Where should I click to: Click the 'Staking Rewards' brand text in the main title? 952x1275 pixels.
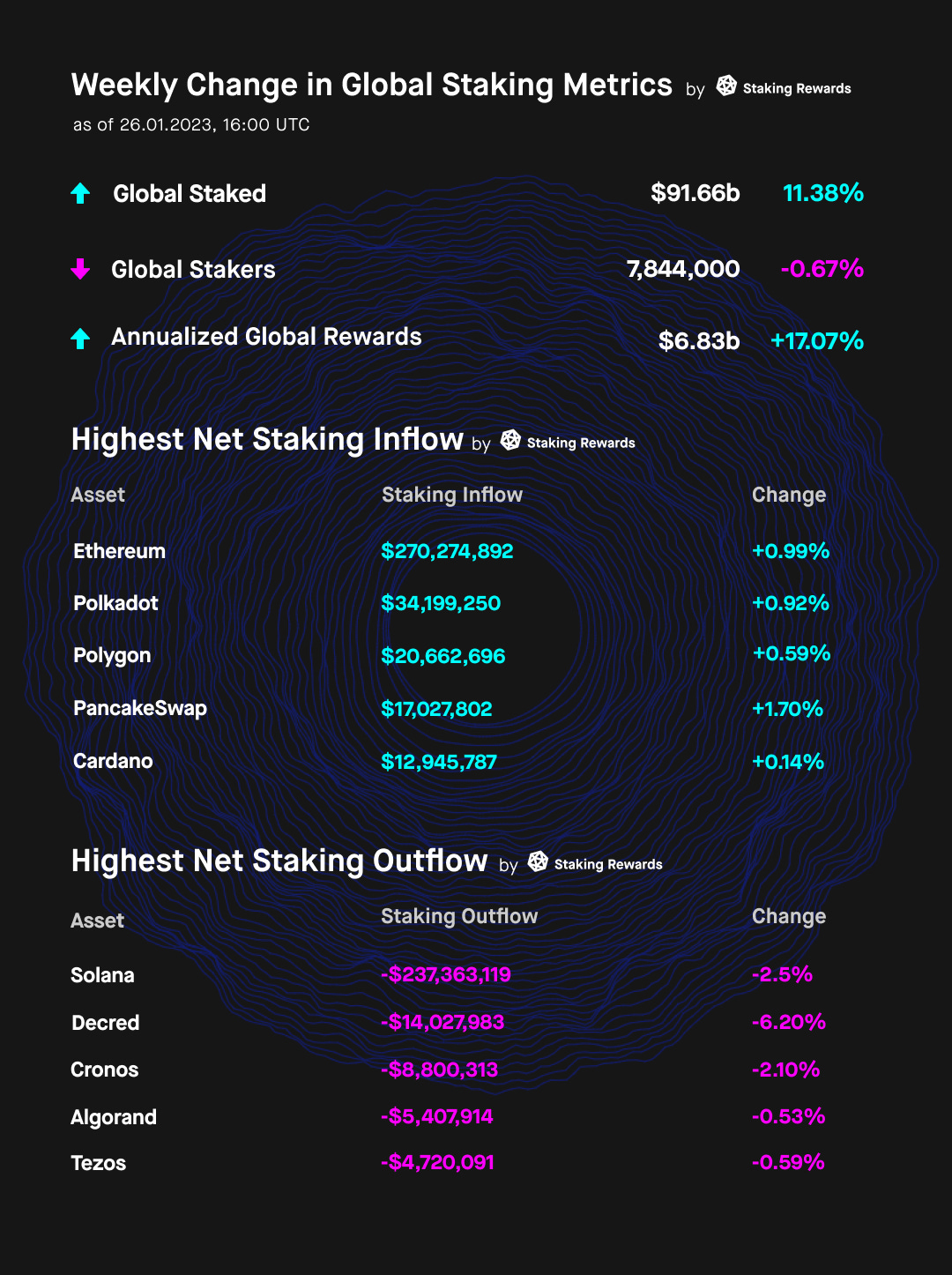click(x=797, y=89)
